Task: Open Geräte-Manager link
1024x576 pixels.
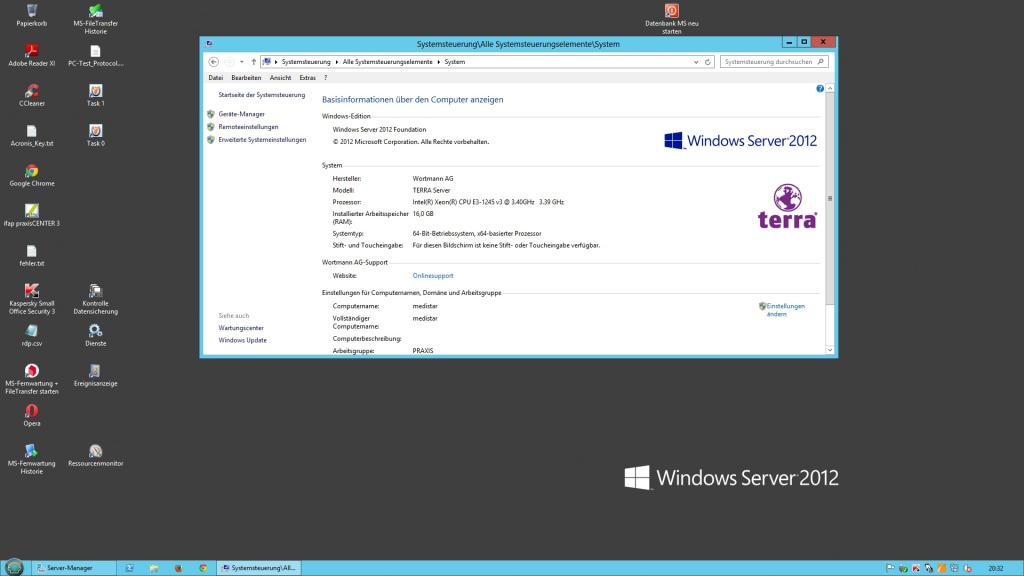Action: [242, 114]
